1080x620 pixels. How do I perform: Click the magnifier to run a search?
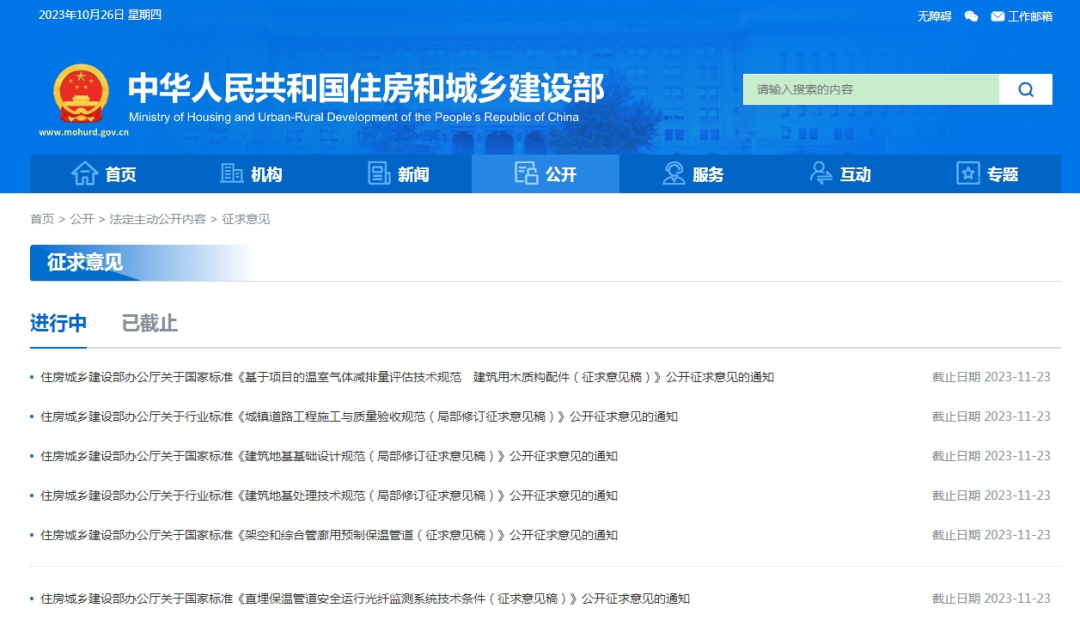pyautogui.click(x=1026, y=89)
